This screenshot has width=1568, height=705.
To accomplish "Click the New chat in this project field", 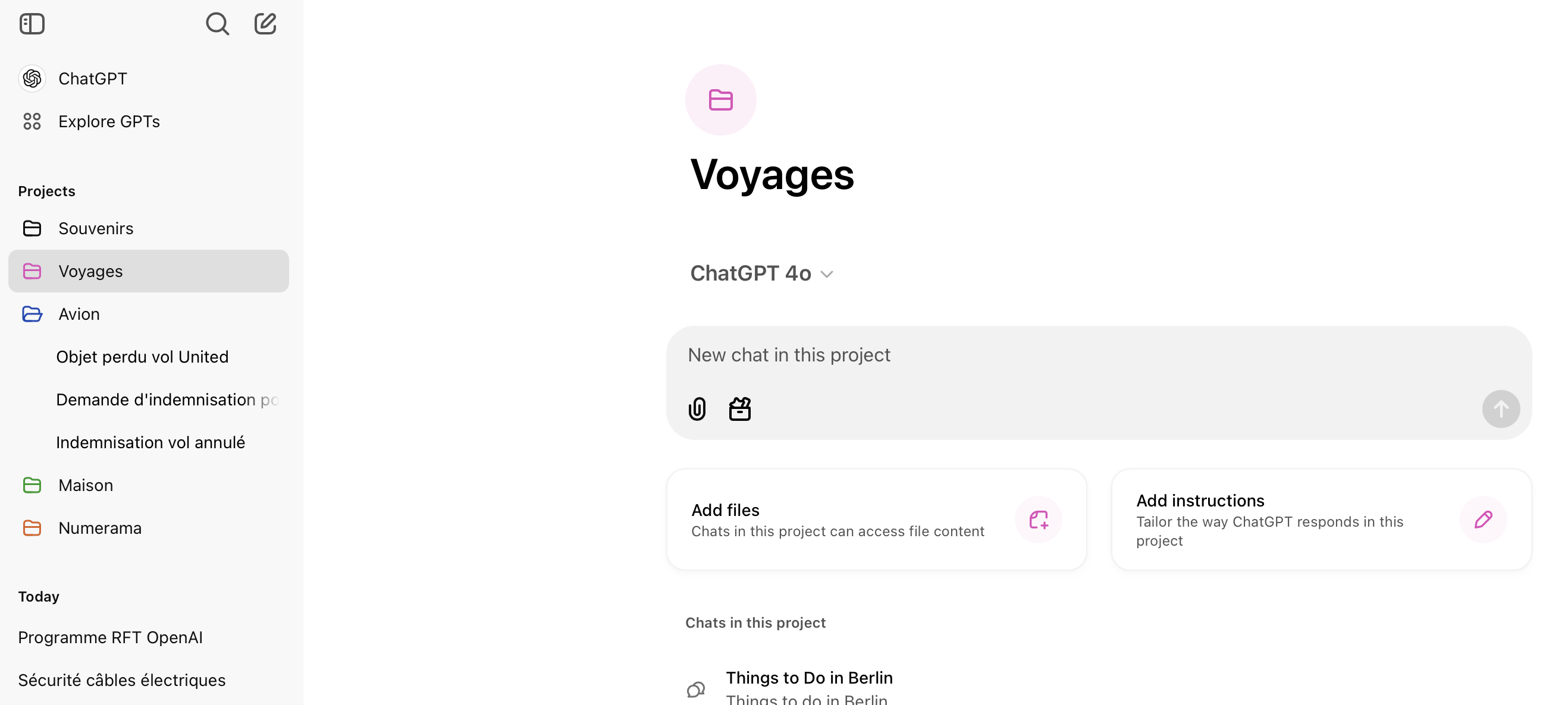I will pos(1099,355).
